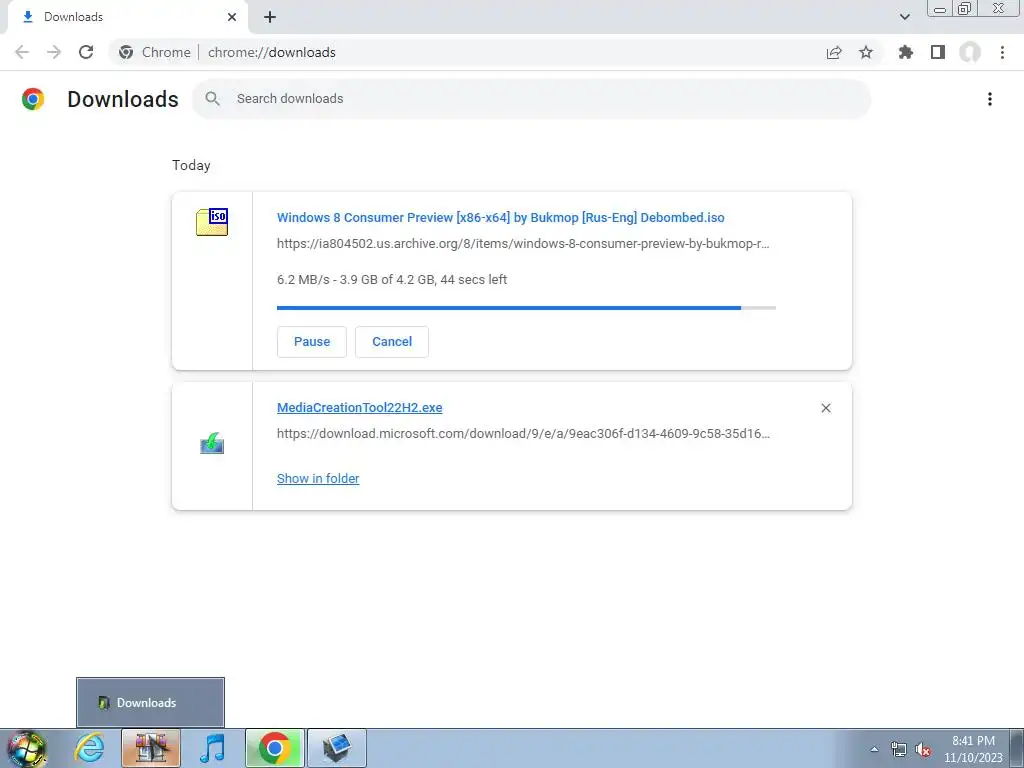
Task: Cancel the Windows 8 ISO download
Action: [x=392, y=342]
